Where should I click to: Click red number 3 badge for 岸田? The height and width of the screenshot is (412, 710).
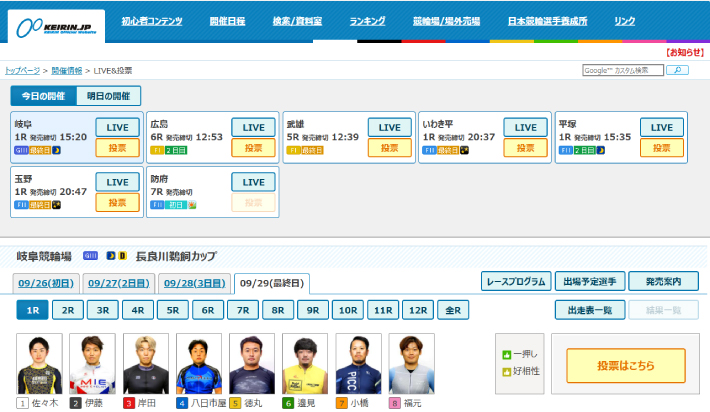tap(129, 403)
